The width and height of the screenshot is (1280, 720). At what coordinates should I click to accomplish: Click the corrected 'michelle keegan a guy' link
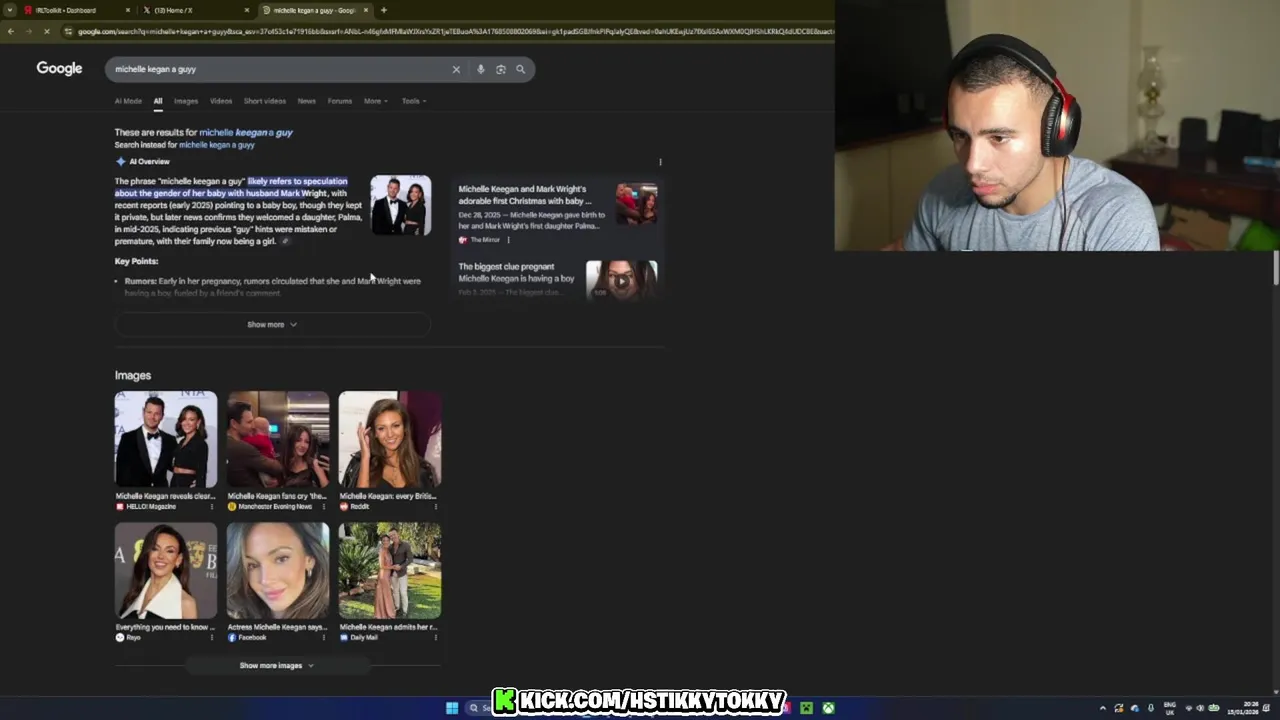[246, 132]
